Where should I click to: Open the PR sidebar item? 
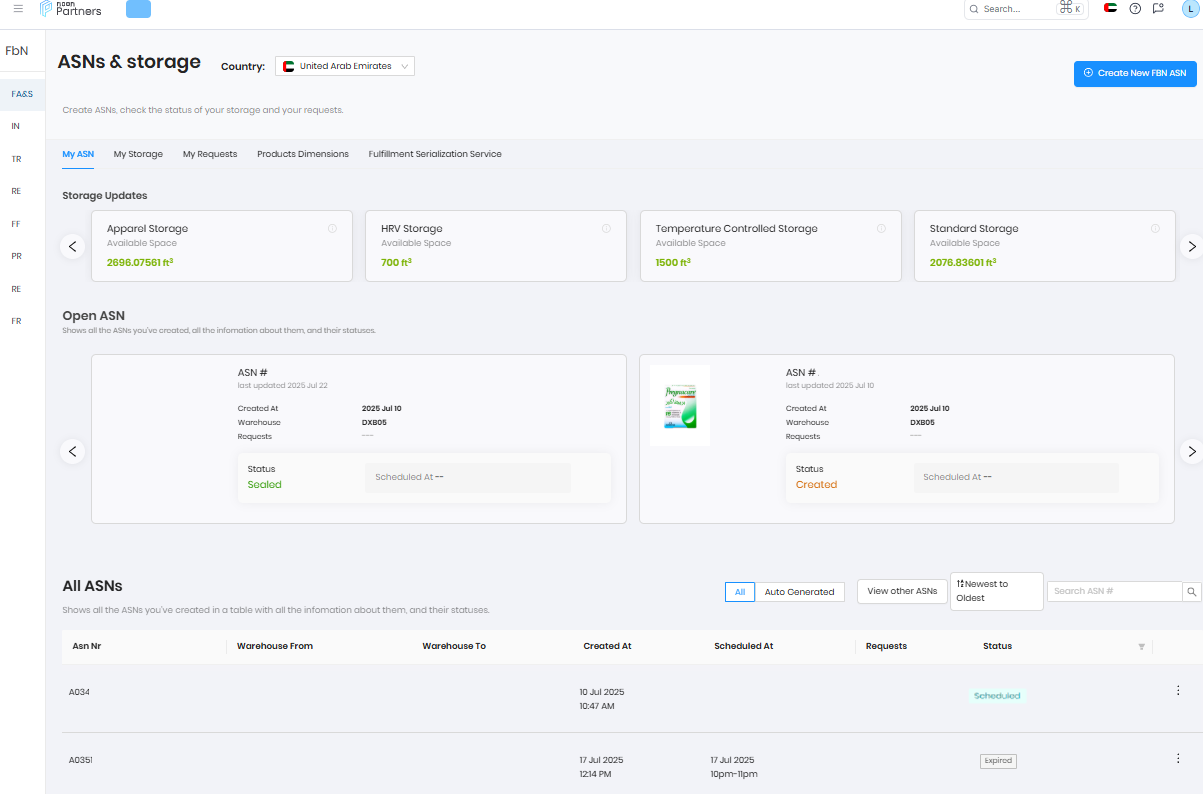coord(16,256)
